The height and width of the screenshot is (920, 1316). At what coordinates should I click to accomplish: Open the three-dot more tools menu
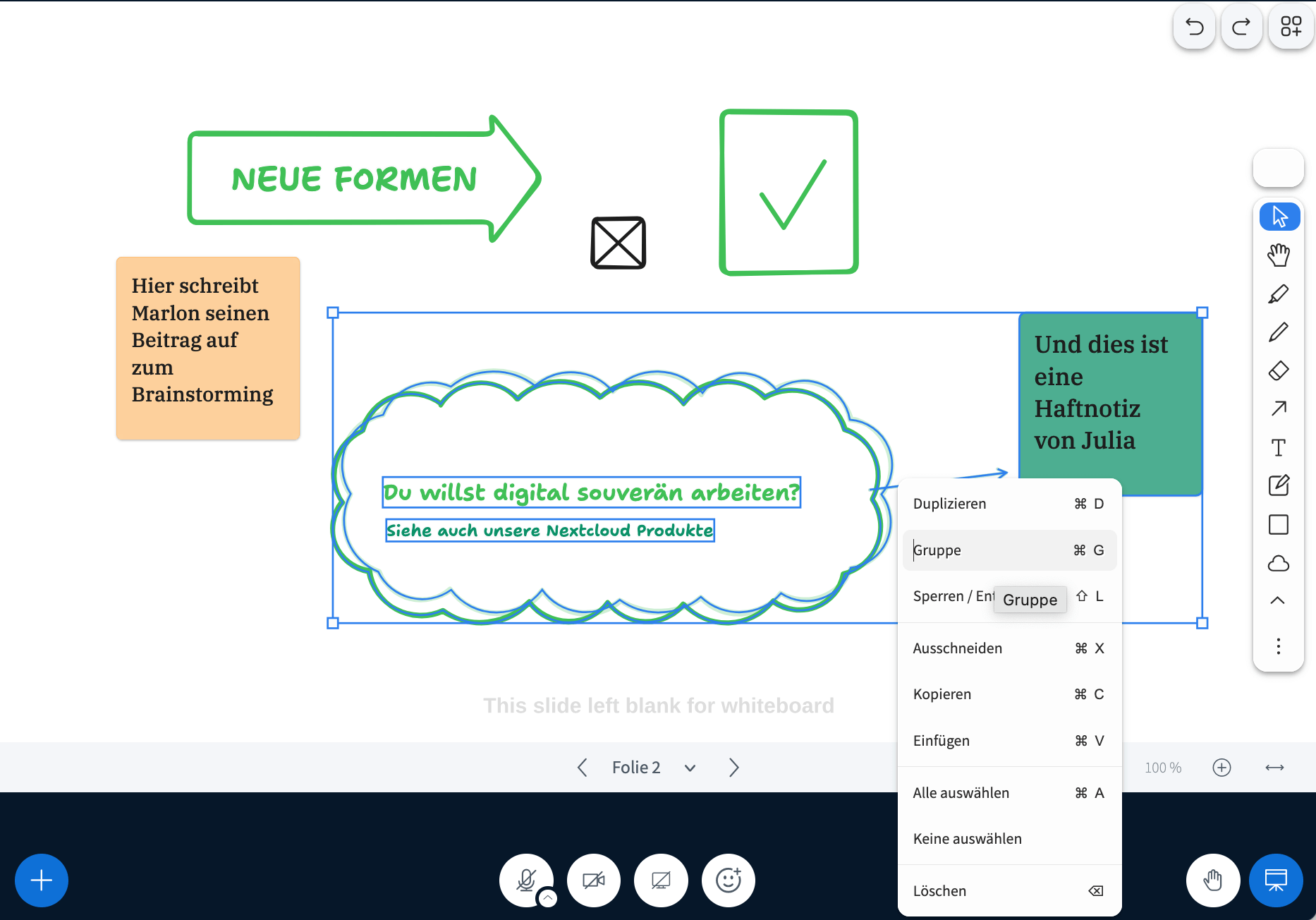(x=1278, y=646)
